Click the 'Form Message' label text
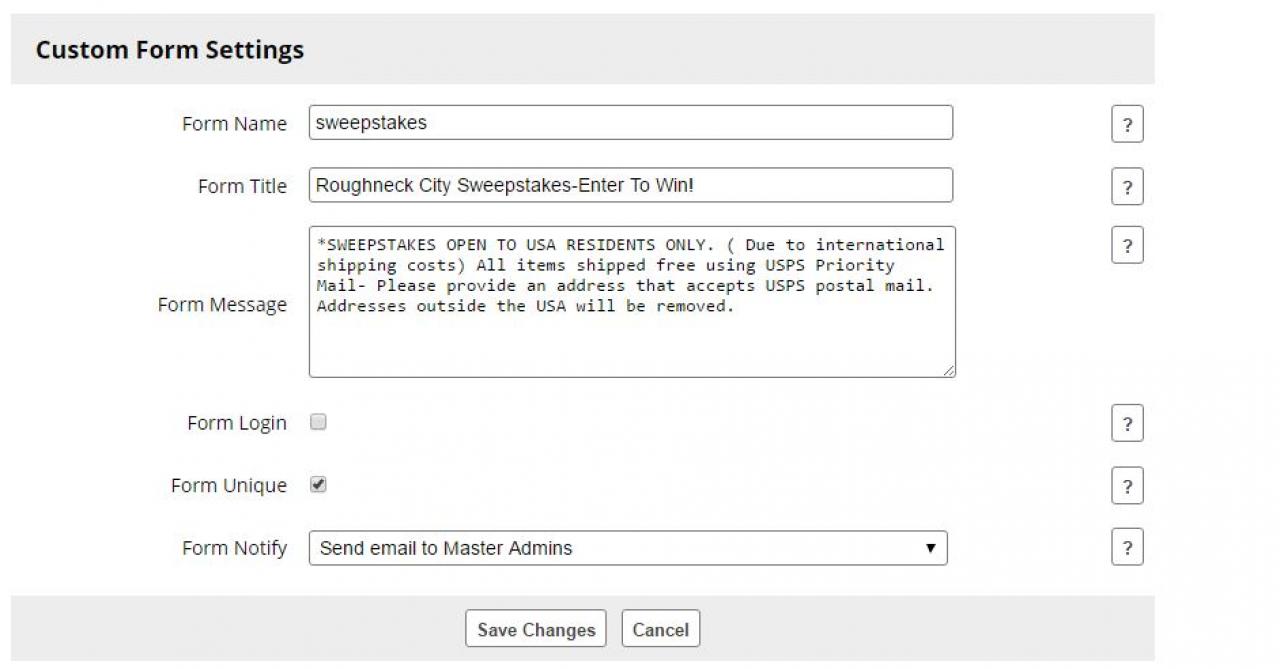This screenshot has width=1280, height=669. pyautogui.click(x=222, y=305)
